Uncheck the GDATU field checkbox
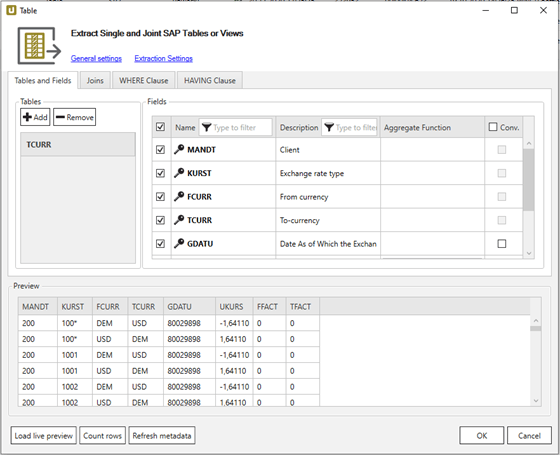The image size is (560, 455). pyautogui.click(x=160, y=244)
